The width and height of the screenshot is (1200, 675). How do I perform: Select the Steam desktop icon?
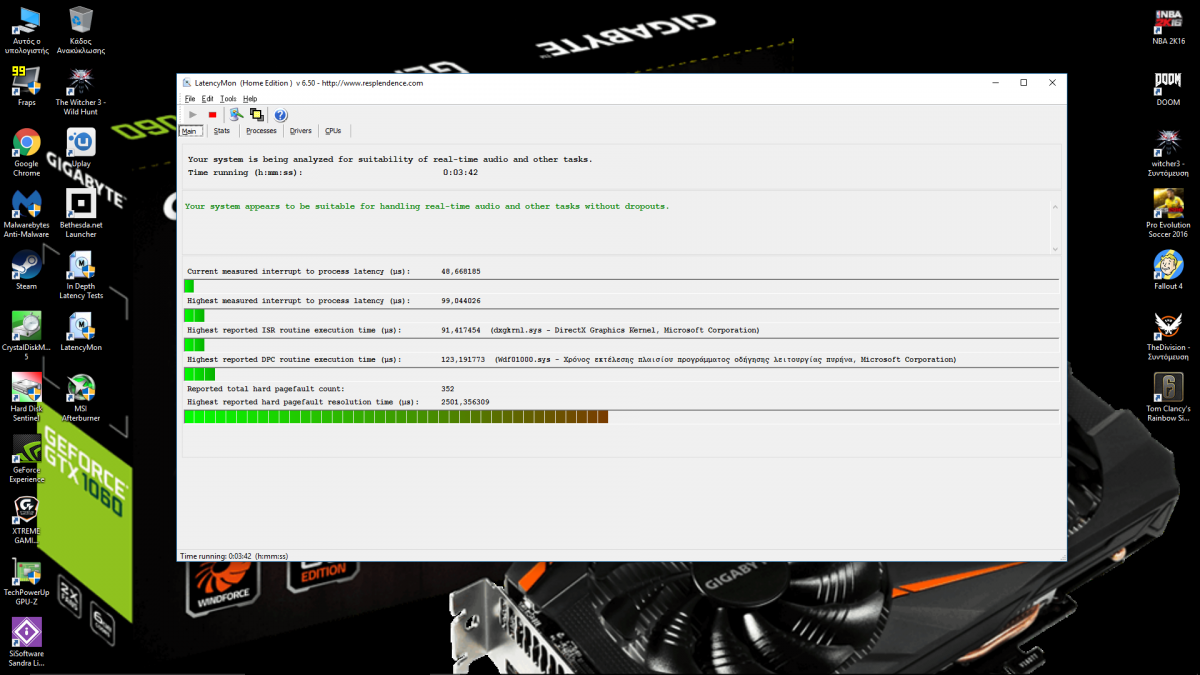click(26, 270)
